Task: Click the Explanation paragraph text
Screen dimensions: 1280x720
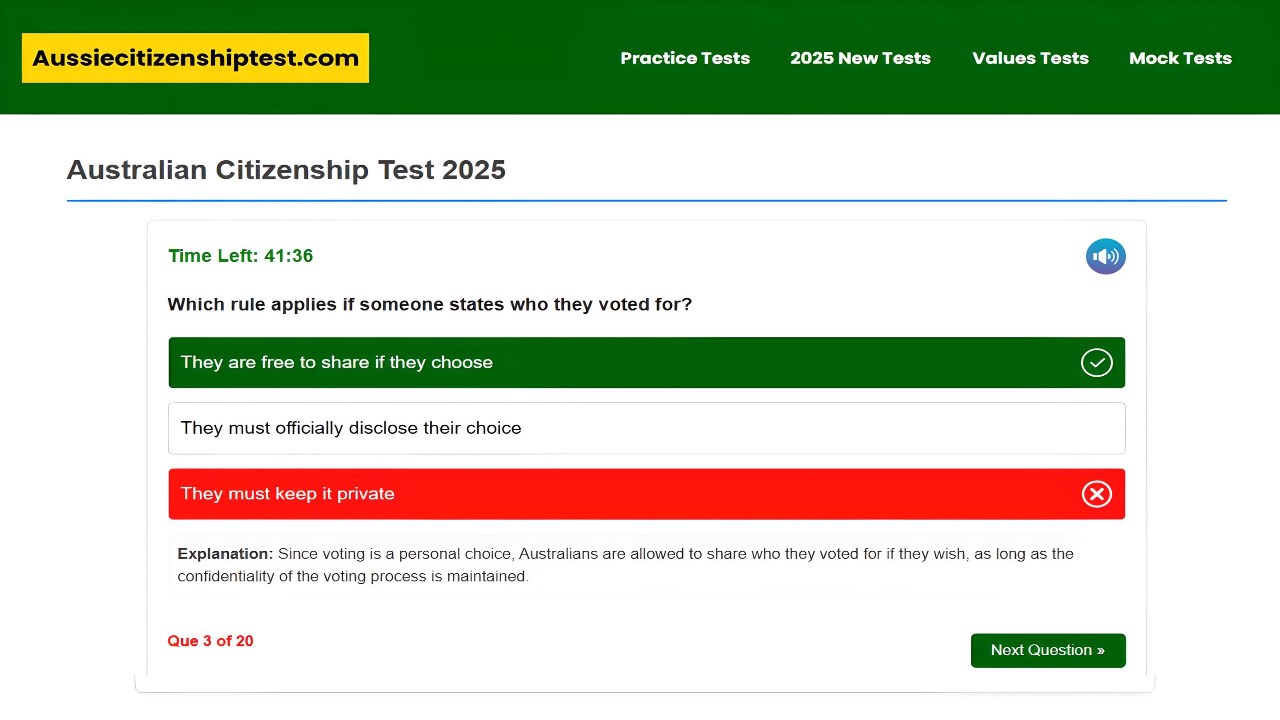Action: (625, 565)
